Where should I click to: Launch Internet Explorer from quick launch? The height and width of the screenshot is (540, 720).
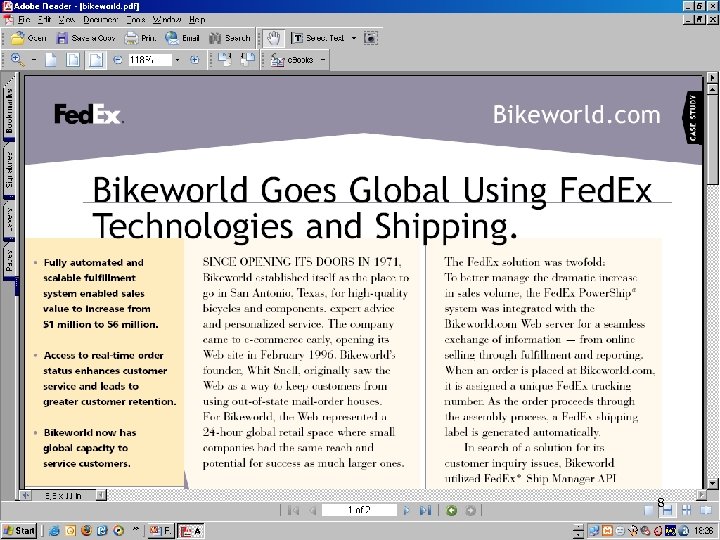tap(54, 531)
